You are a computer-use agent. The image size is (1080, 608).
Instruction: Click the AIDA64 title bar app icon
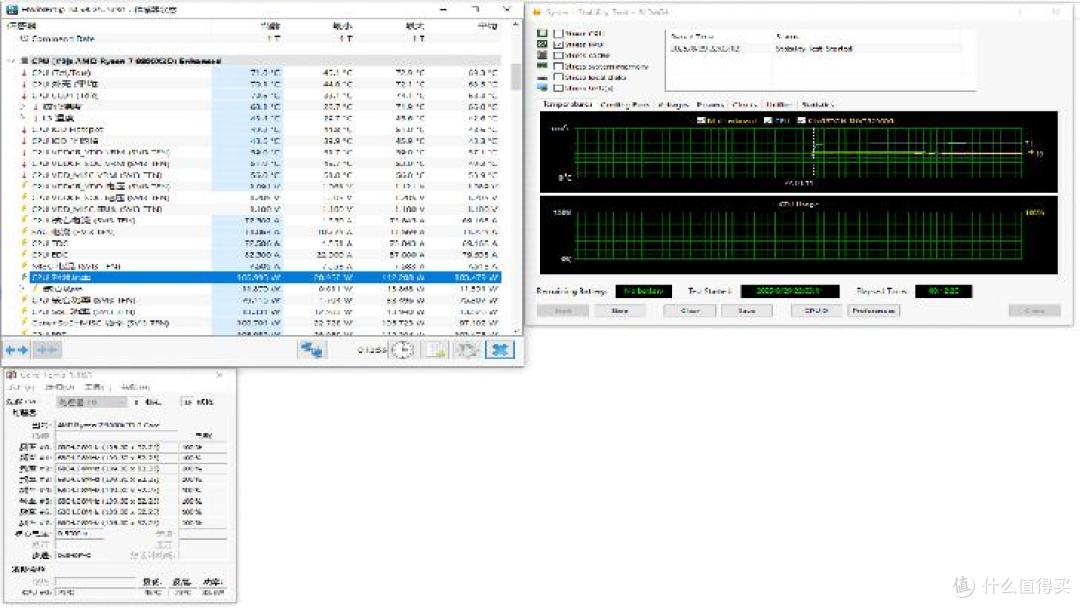pyautogui.click(x=537, y=12)
